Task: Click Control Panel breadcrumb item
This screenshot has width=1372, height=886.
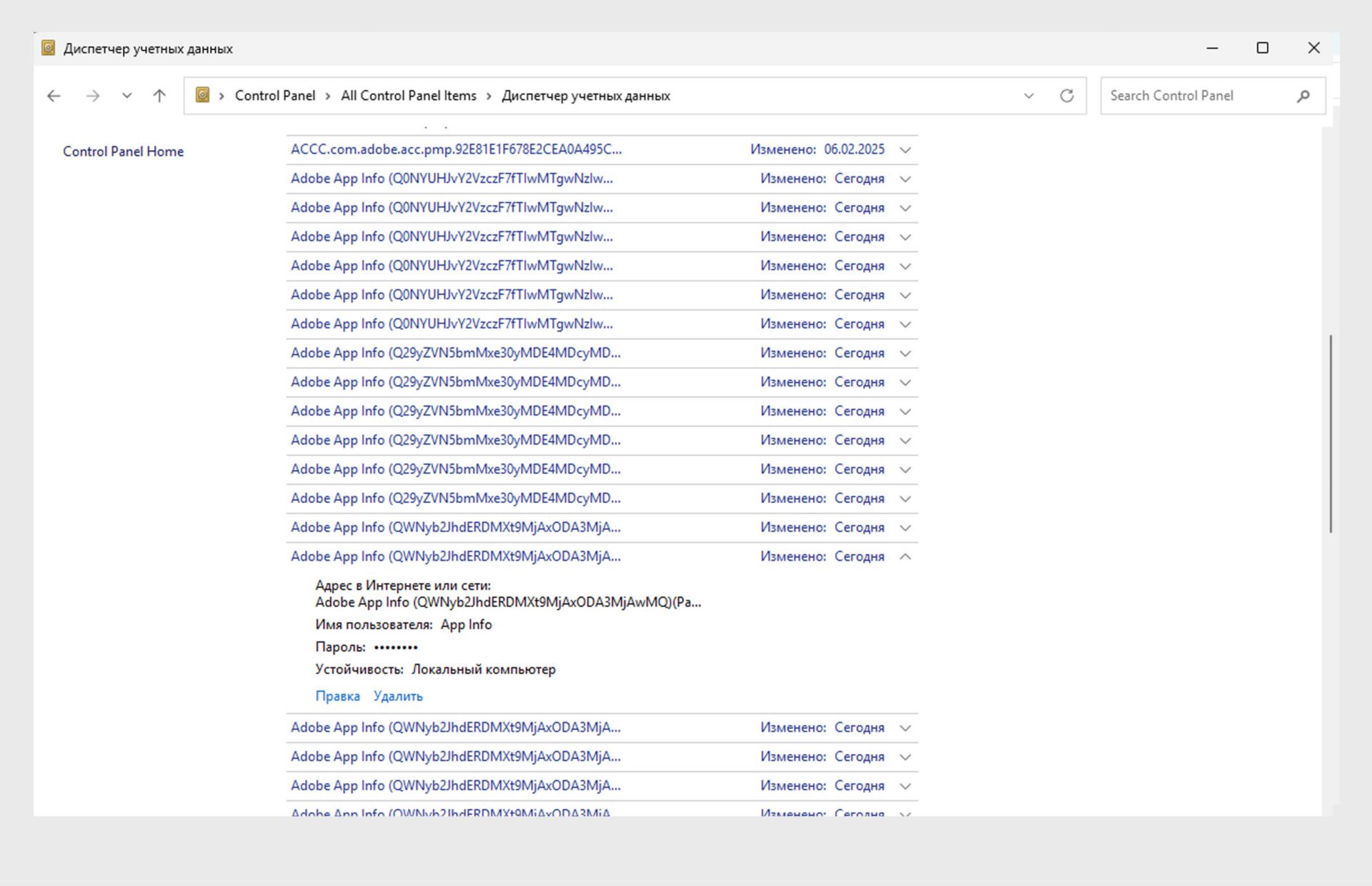Action: point(274,96)
